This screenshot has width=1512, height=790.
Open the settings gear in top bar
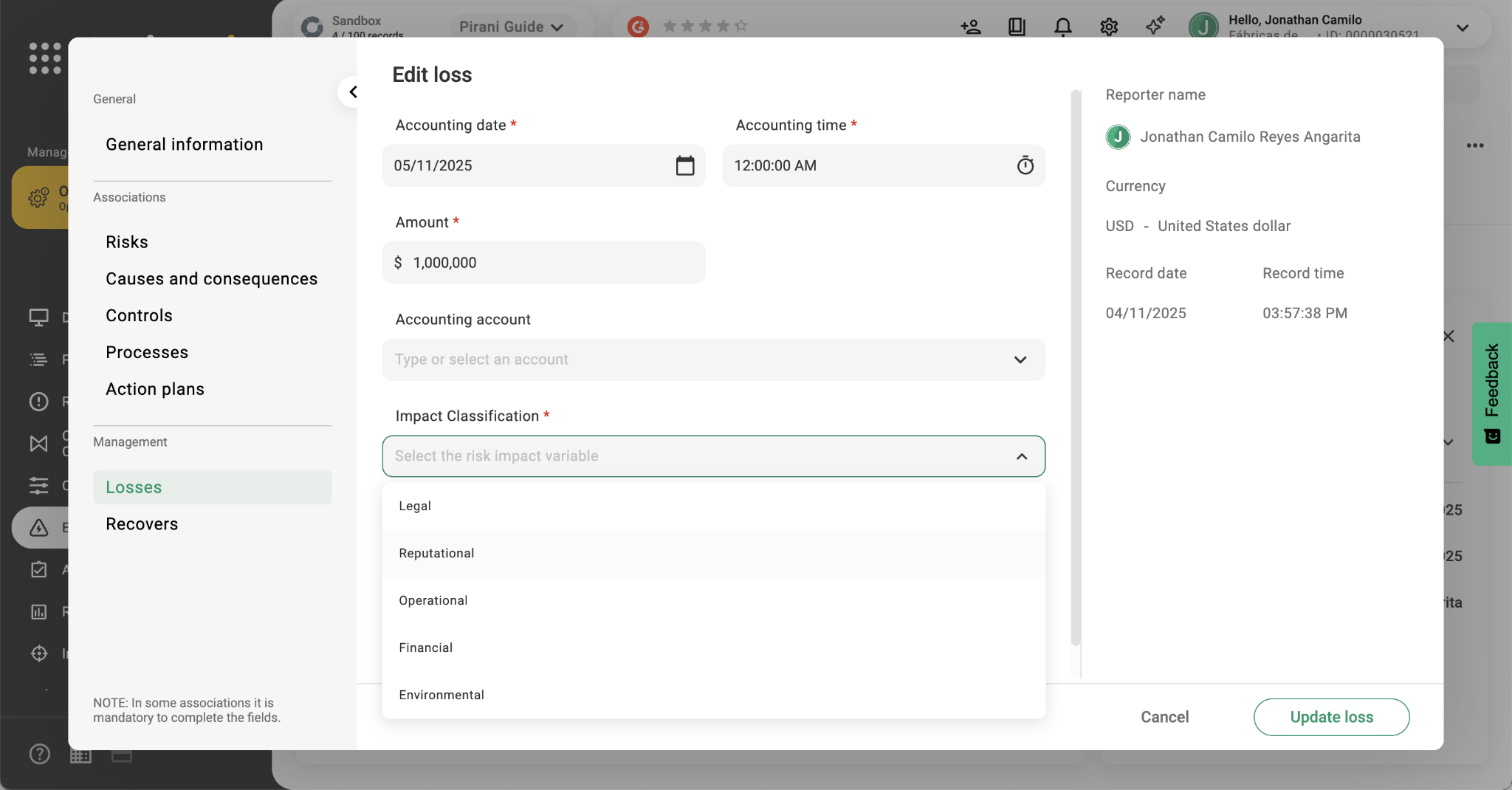[x=1108, y=27]
